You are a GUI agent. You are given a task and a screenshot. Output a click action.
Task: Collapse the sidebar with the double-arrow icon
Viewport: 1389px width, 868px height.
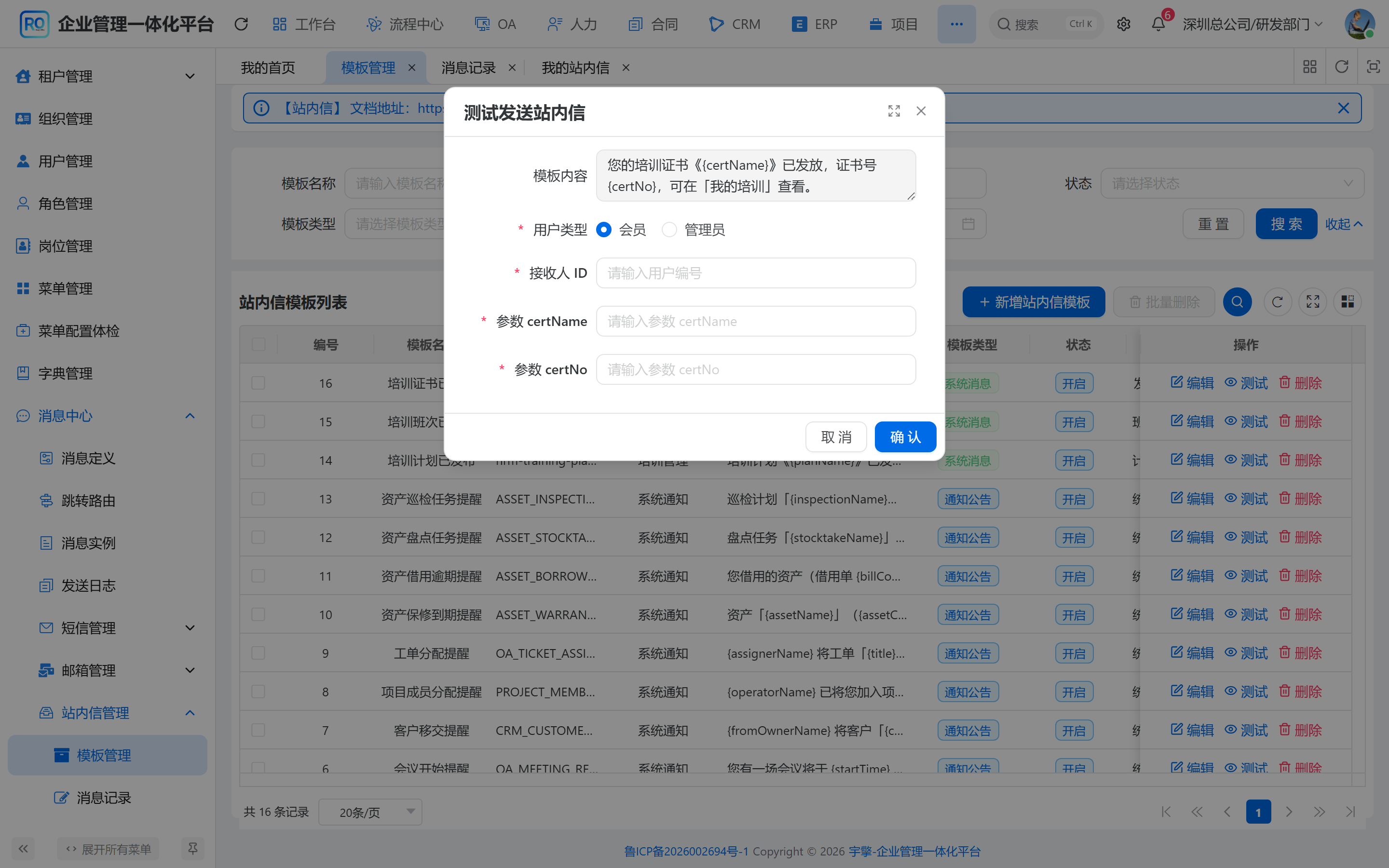[x=23, y=849]
